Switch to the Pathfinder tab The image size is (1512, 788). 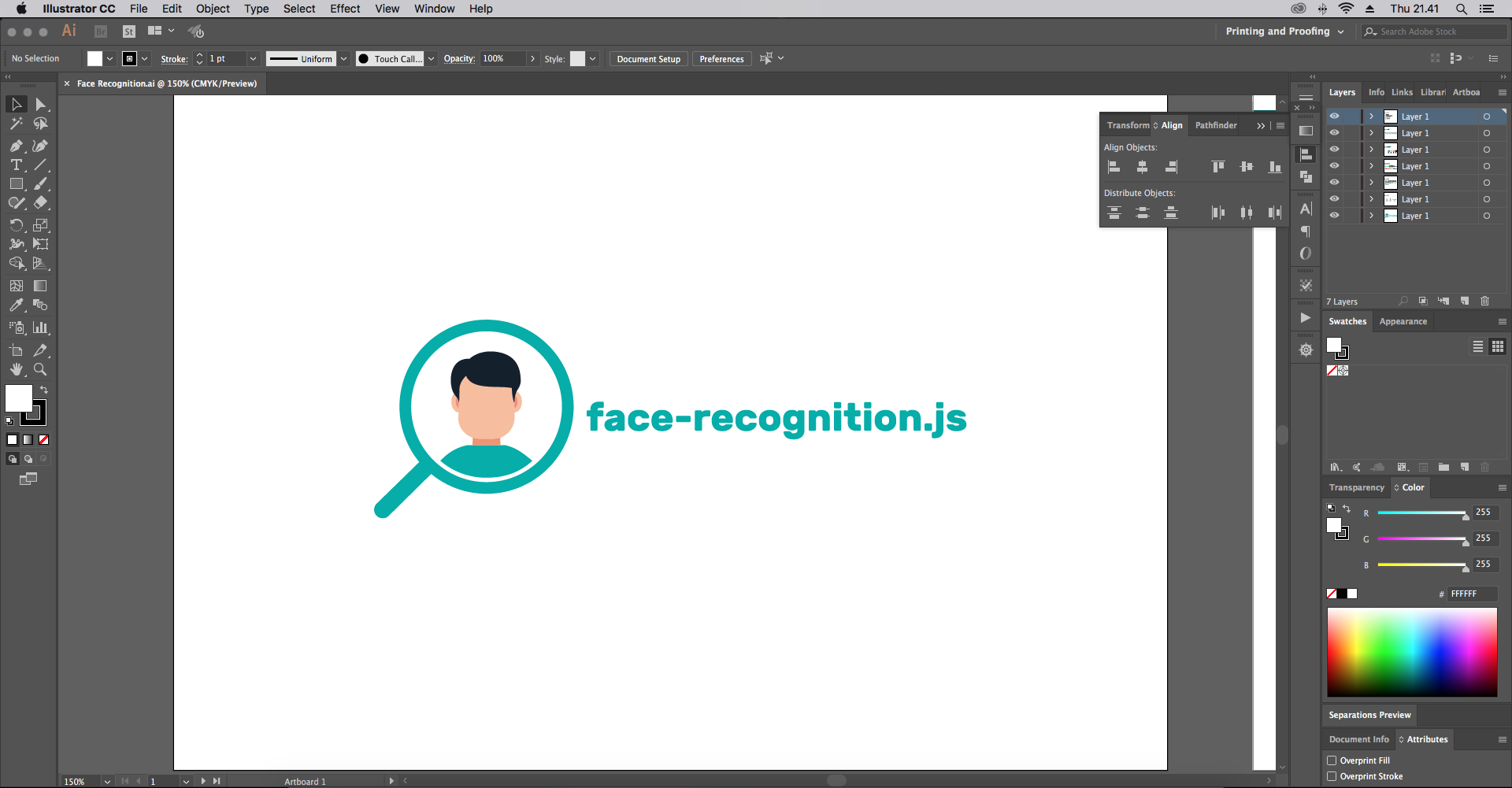(1216, 126)
